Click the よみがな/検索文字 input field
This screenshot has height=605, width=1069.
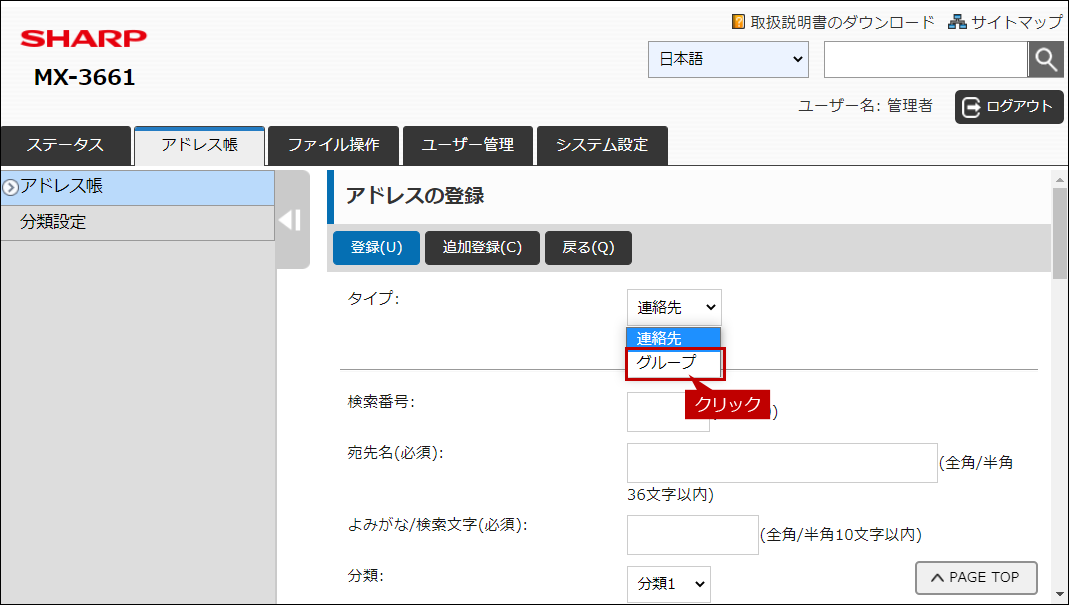coord(693,535)
